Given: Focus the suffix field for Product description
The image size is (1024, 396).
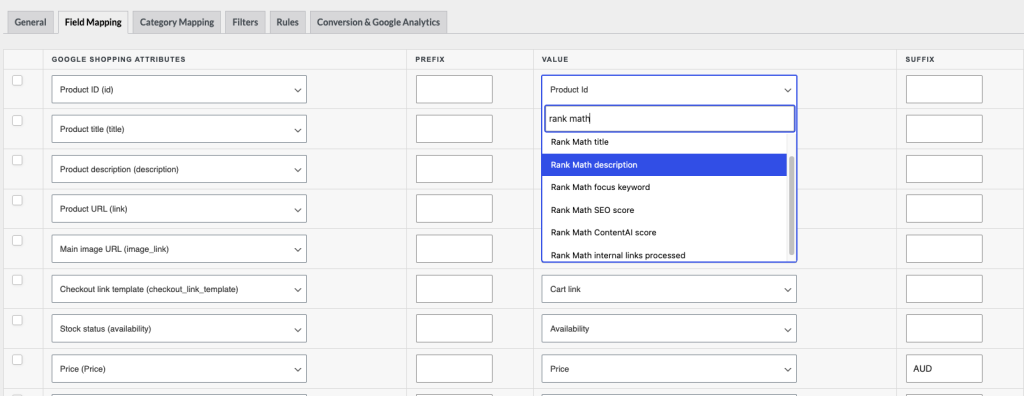Looking at the screenshot, I should [944, 169].
